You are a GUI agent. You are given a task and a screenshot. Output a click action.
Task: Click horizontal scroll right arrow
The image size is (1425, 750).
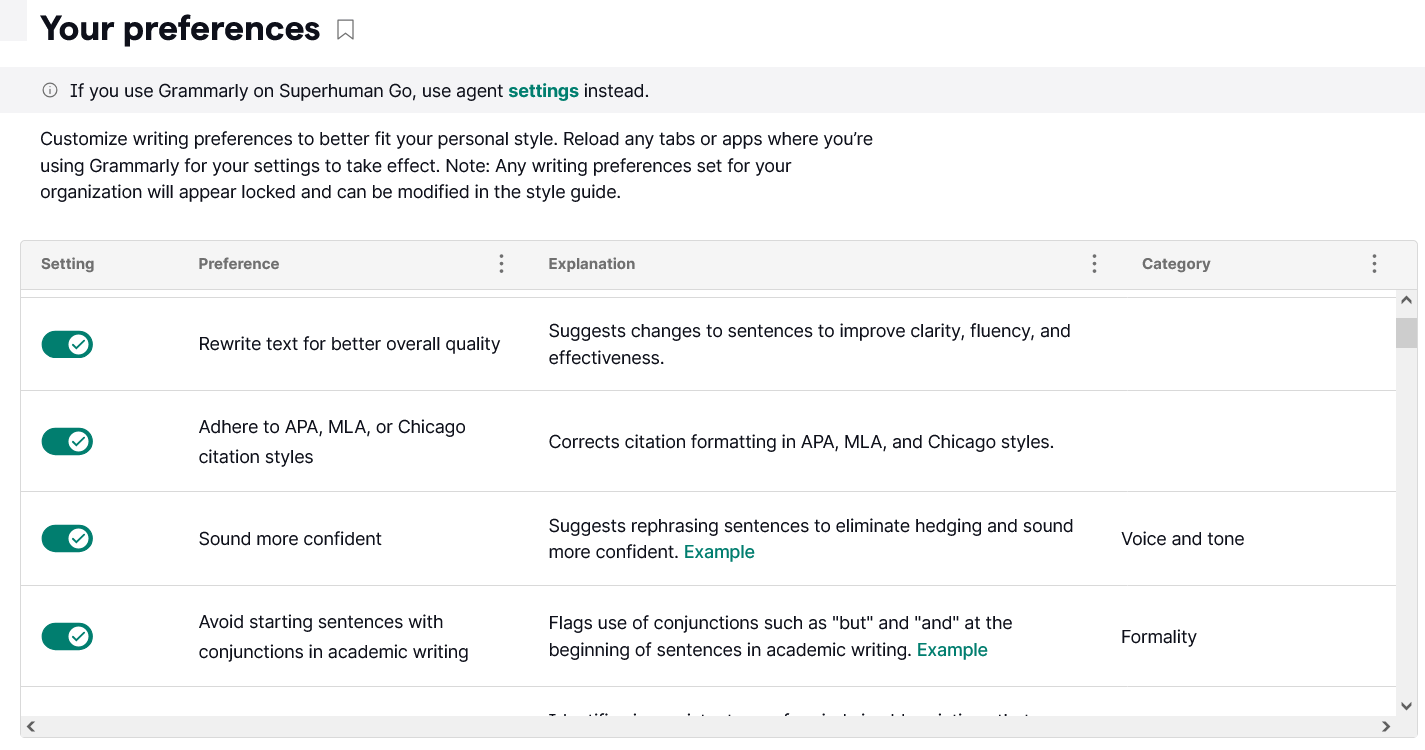tap(1386, 726)
